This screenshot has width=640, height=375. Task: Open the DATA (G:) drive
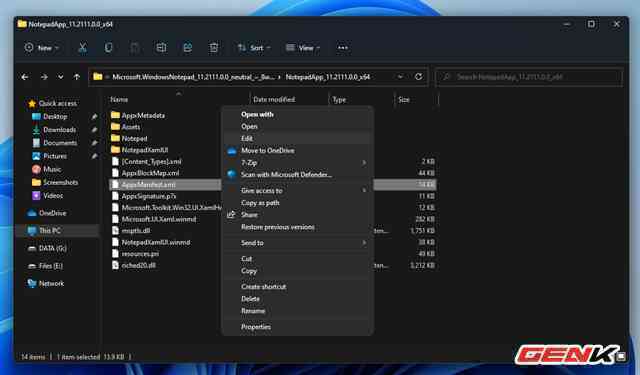[x=52, y=248]
